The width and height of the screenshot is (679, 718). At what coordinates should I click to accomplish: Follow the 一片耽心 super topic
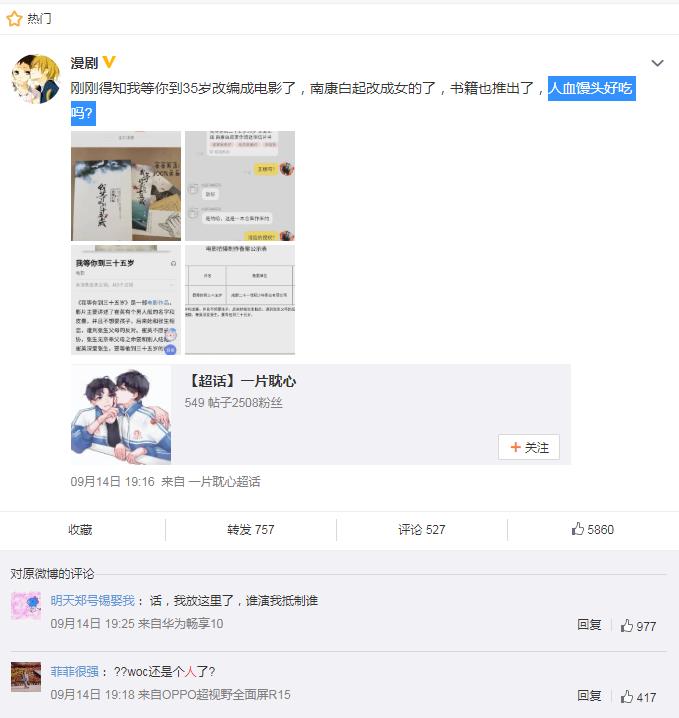click(529, 447)
